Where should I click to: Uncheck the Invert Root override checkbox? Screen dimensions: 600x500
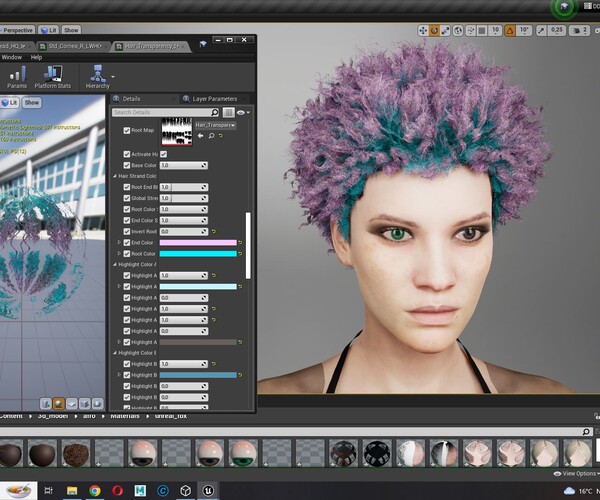pyautogui.click(x=127, y=231)
